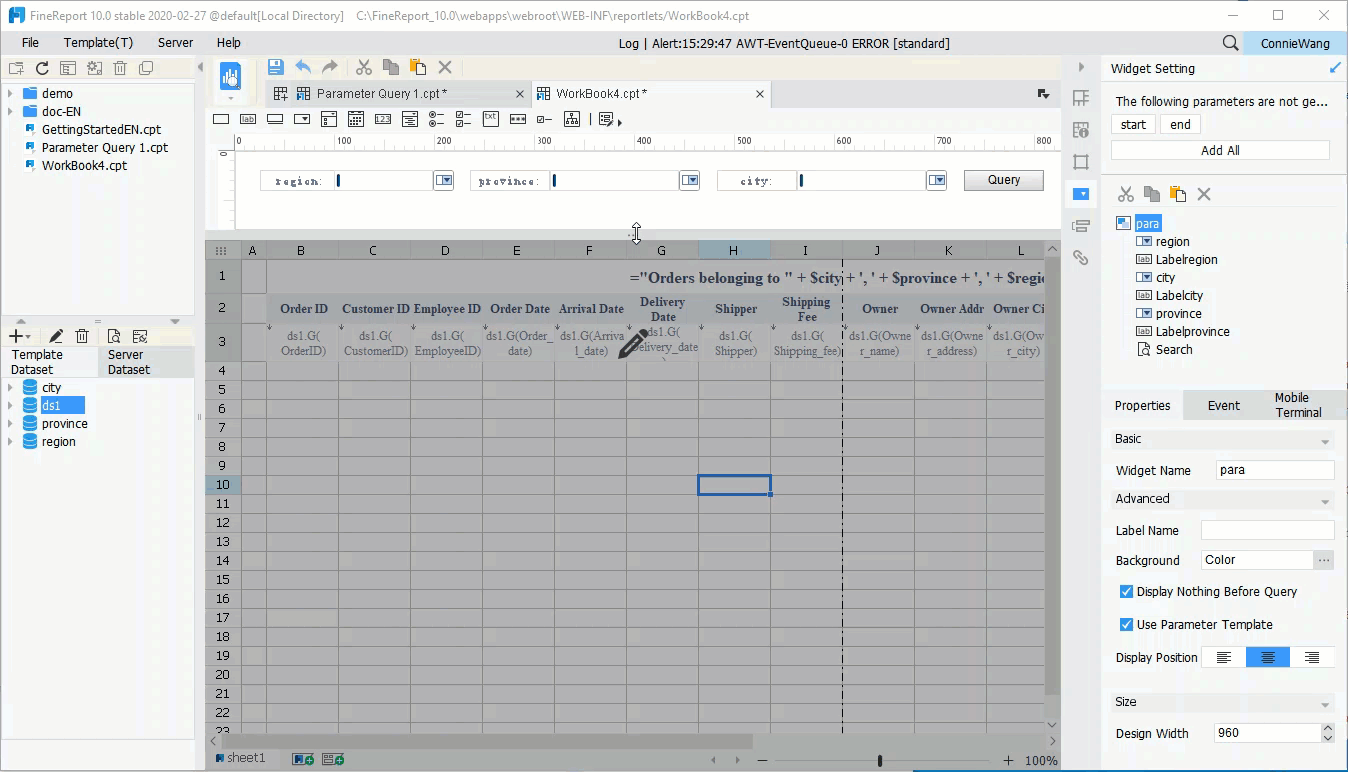
Task: Set display position to right align
Action: [1312, 657]
